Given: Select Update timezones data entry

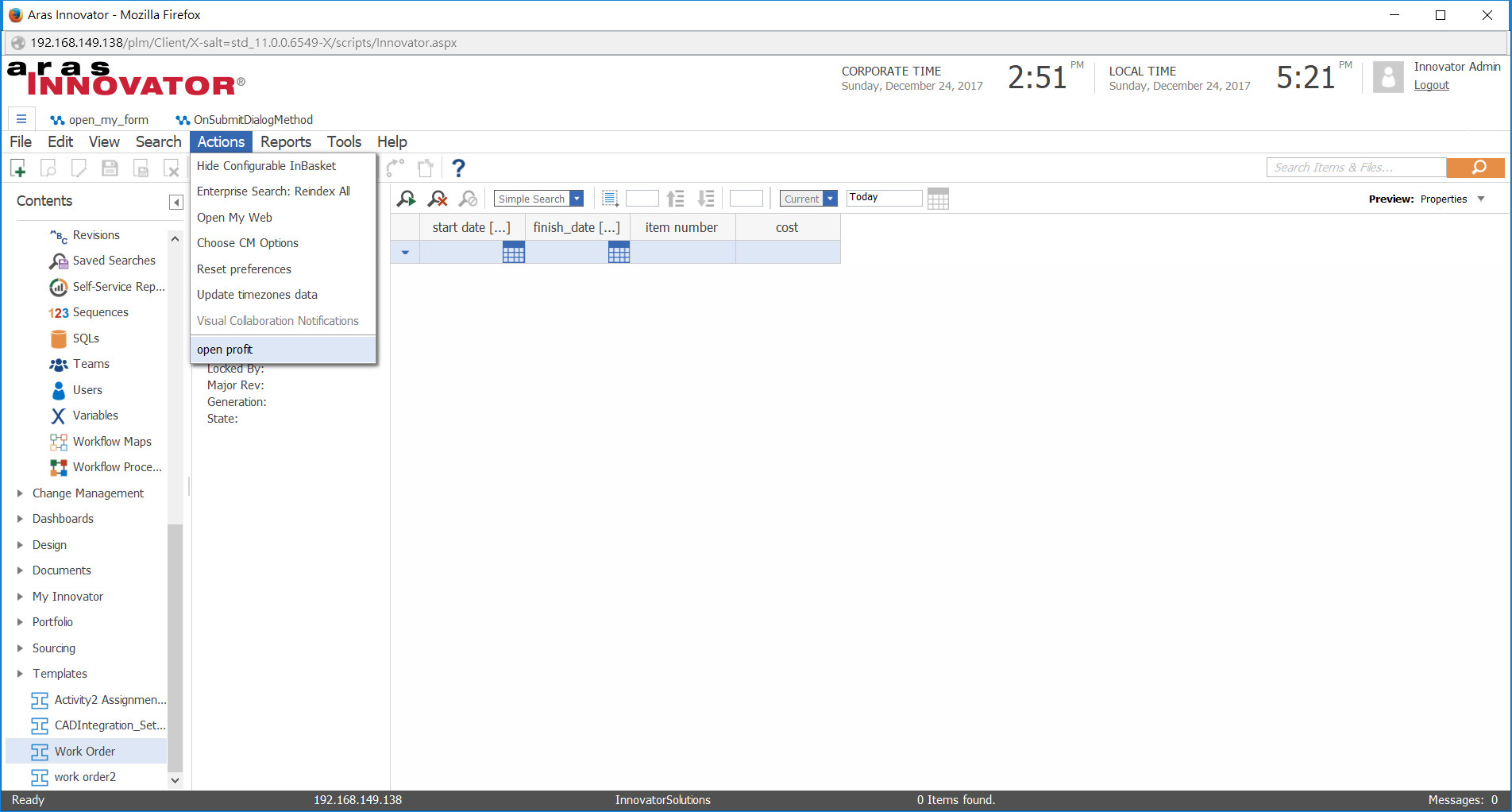Looking at the screenshot, I should click(283, 295).
